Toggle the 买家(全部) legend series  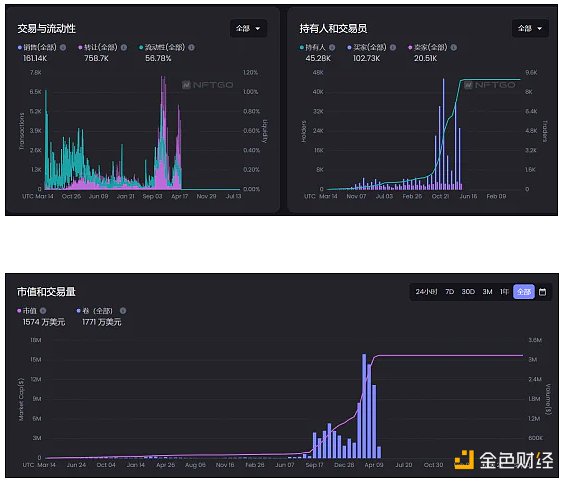pyautogui.click(x=367, y=47)
